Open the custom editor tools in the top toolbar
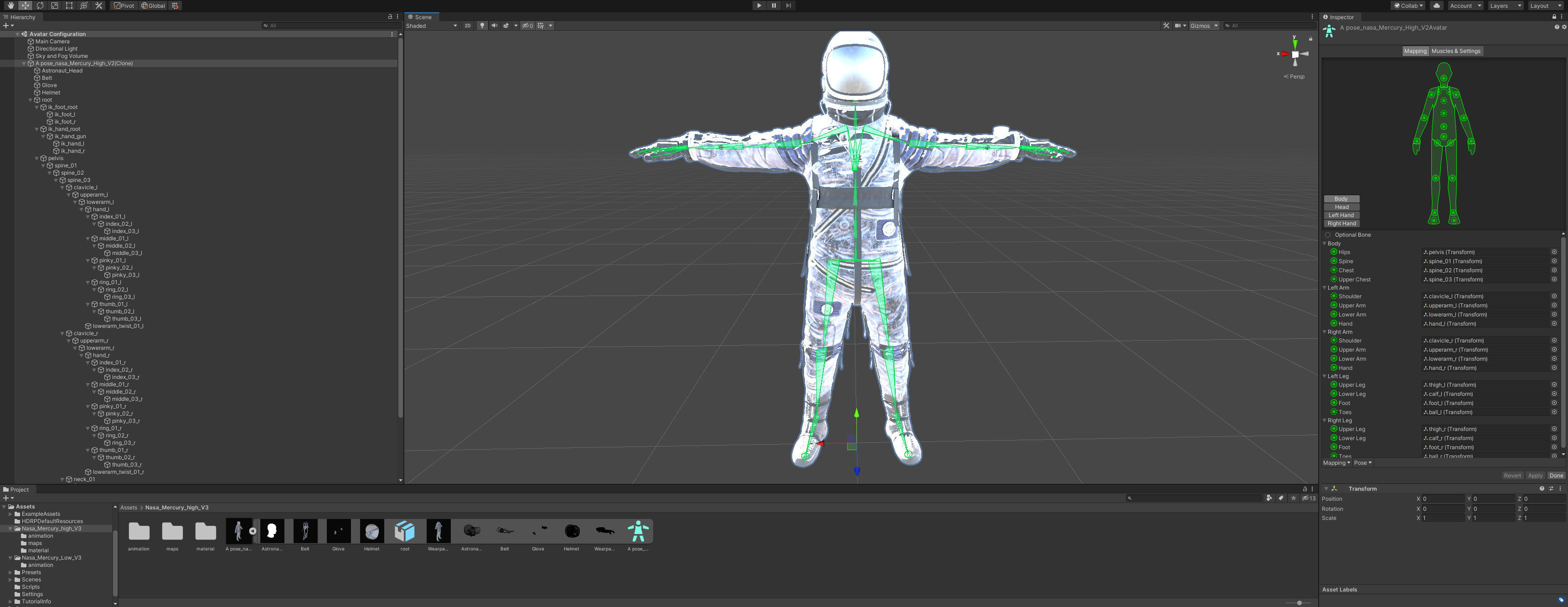Viewport: 1568px width, 607px height. 98,5
